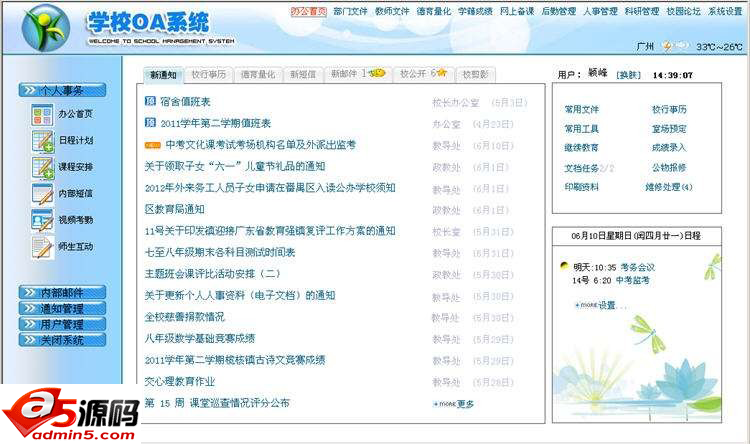This screenshot has height=444, width=750.
Task: Open the 继续教育 shortcut link
Action: coord(581,148)
